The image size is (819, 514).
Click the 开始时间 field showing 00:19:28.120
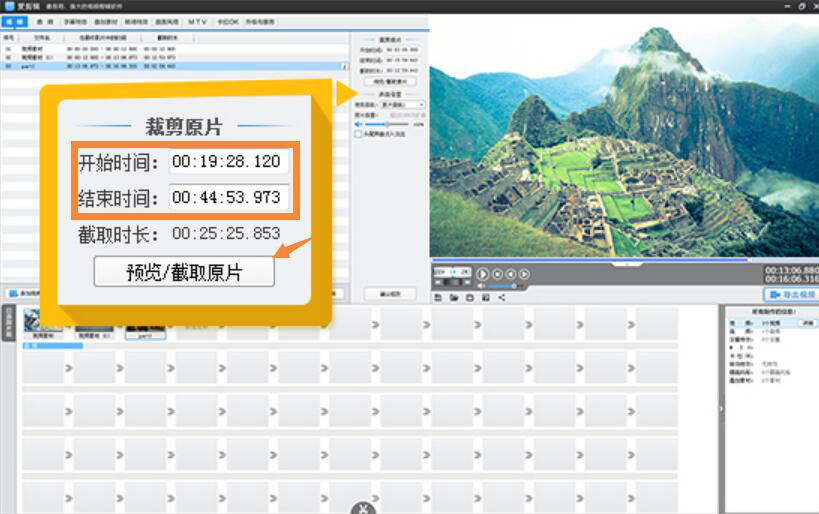230,161
